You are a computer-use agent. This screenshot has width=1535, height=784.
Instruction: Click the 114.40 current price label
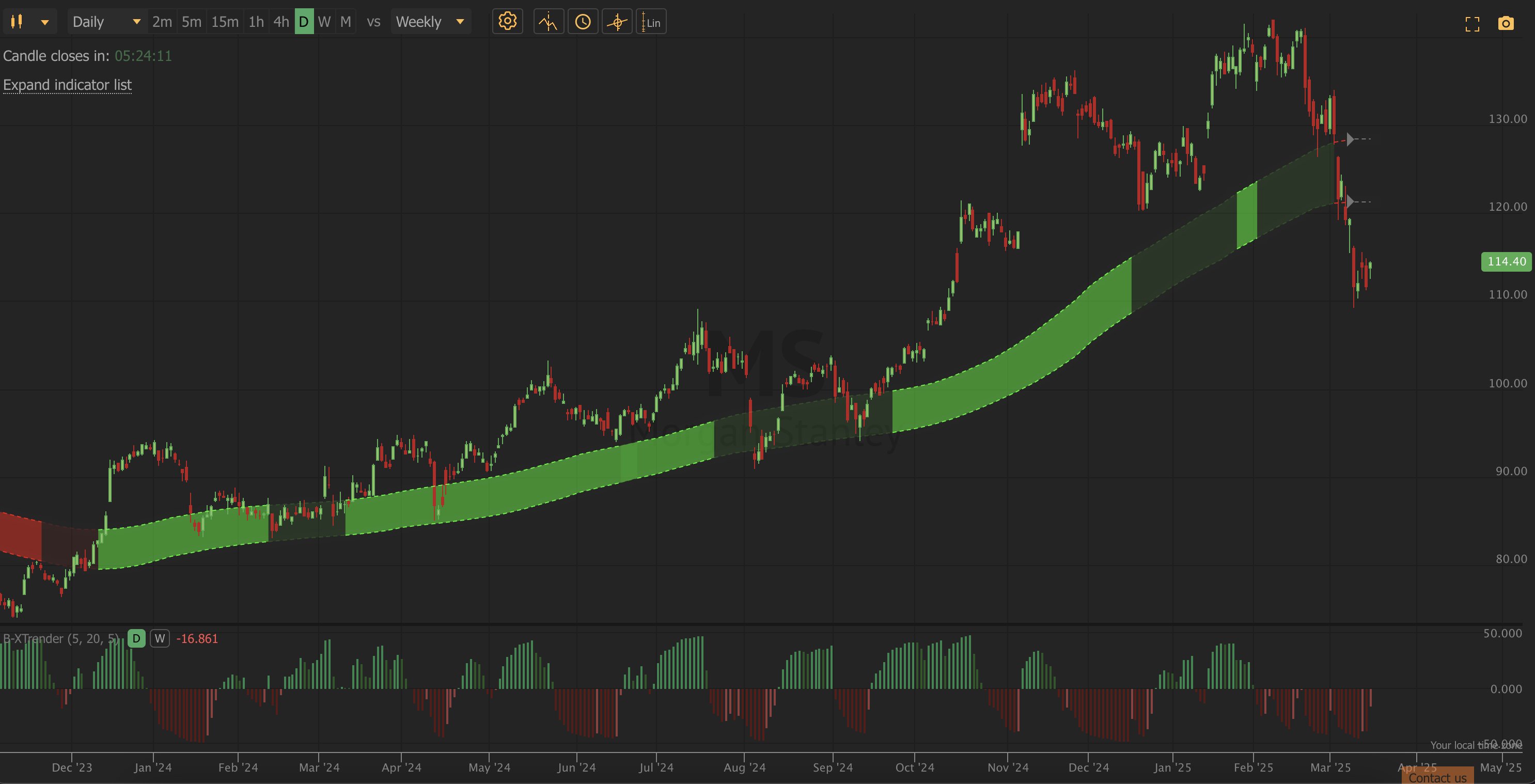1506,261
